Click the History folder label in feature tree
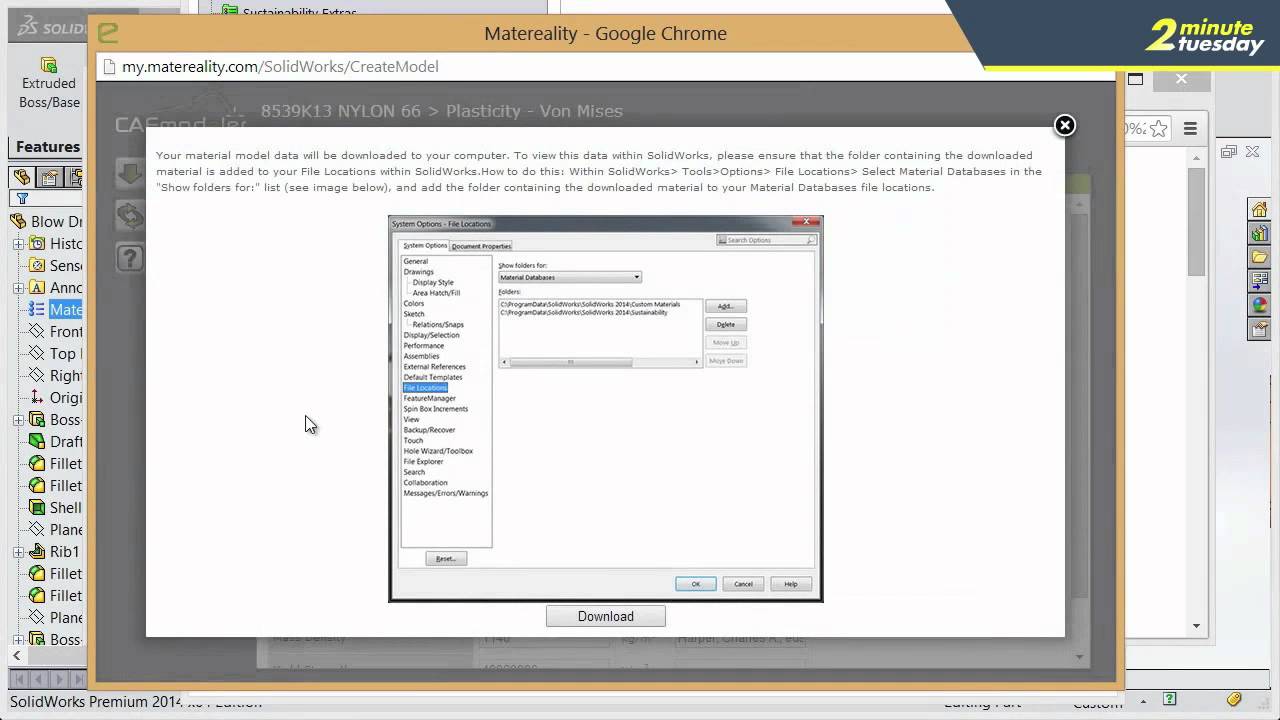1280x720 pixels. coord(66,244)
